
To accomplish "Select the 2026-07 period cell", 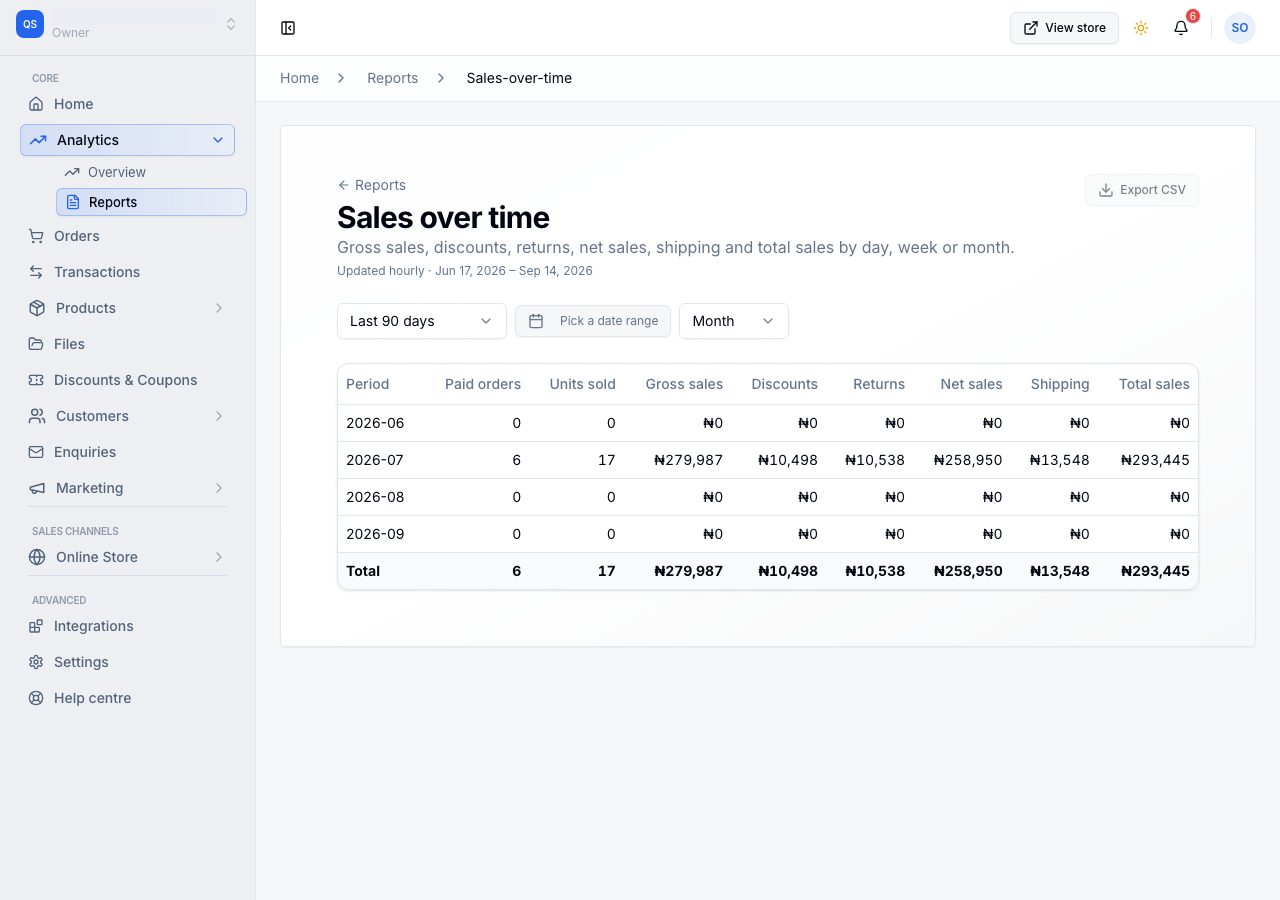I will pos(375,460).
